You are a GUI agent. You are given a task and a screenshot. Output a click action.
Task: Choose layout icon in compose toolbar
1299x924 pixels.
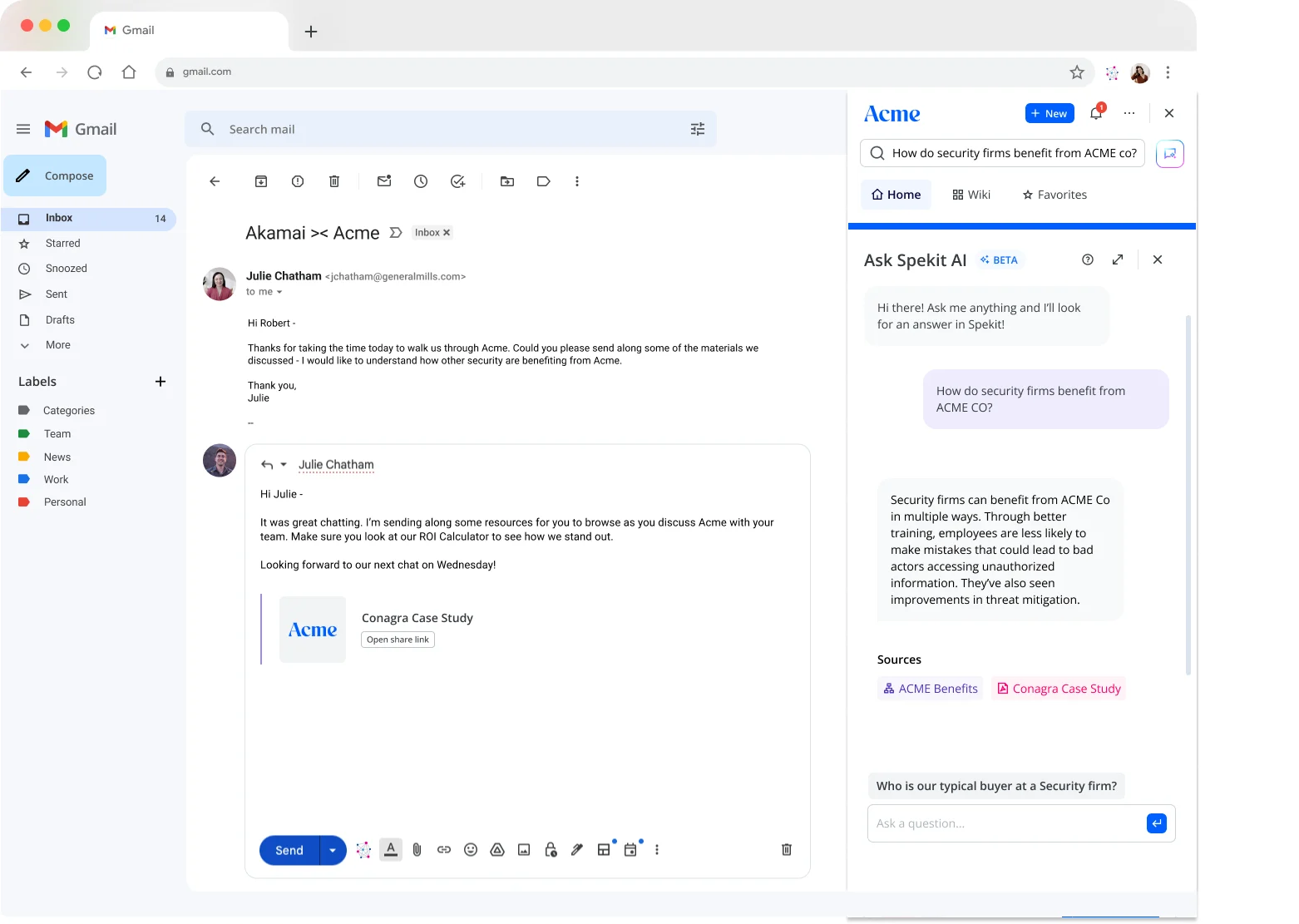point(604,850)
